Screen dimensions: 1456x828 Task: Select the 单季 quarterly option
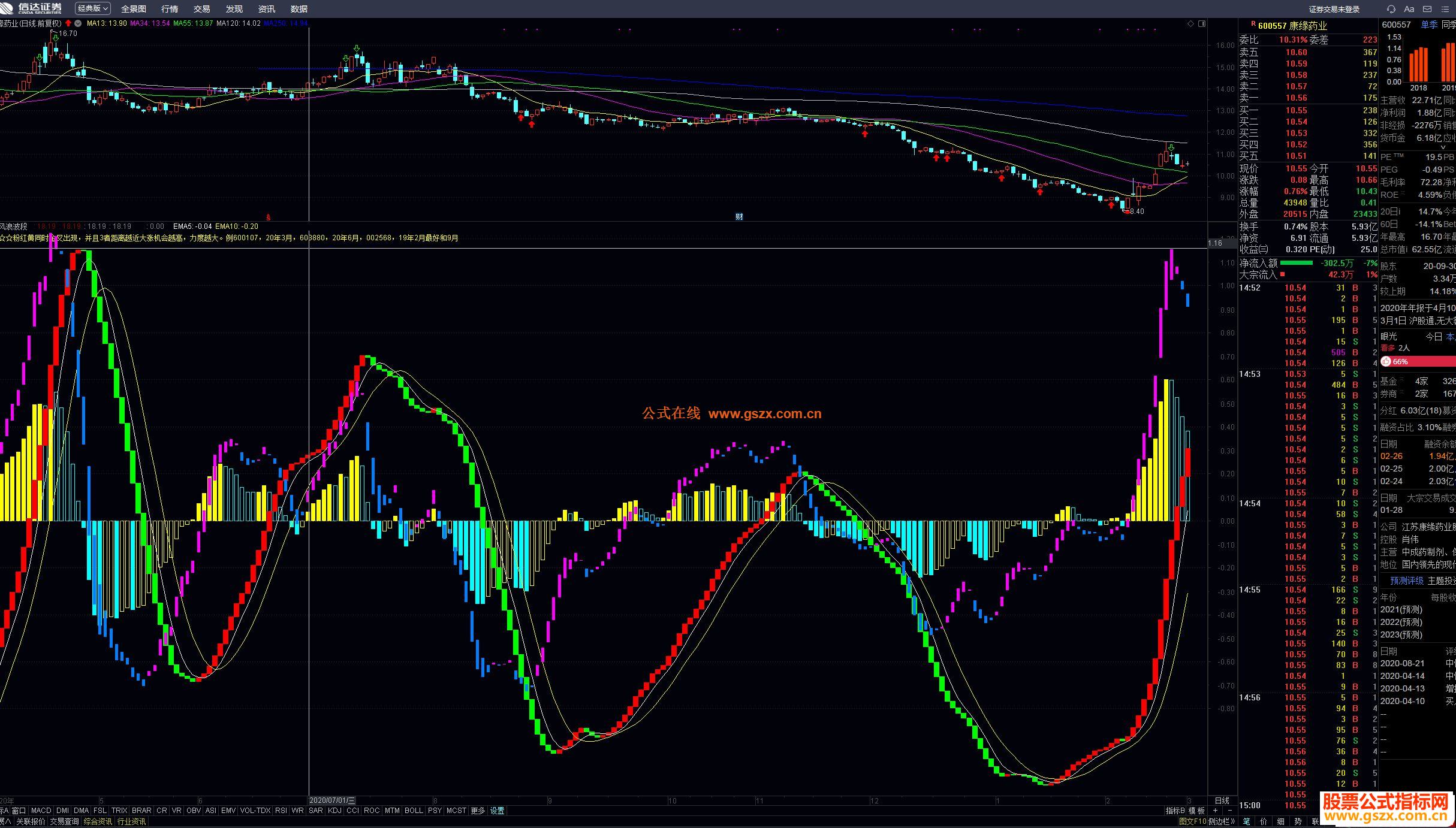click(1429, 25)
